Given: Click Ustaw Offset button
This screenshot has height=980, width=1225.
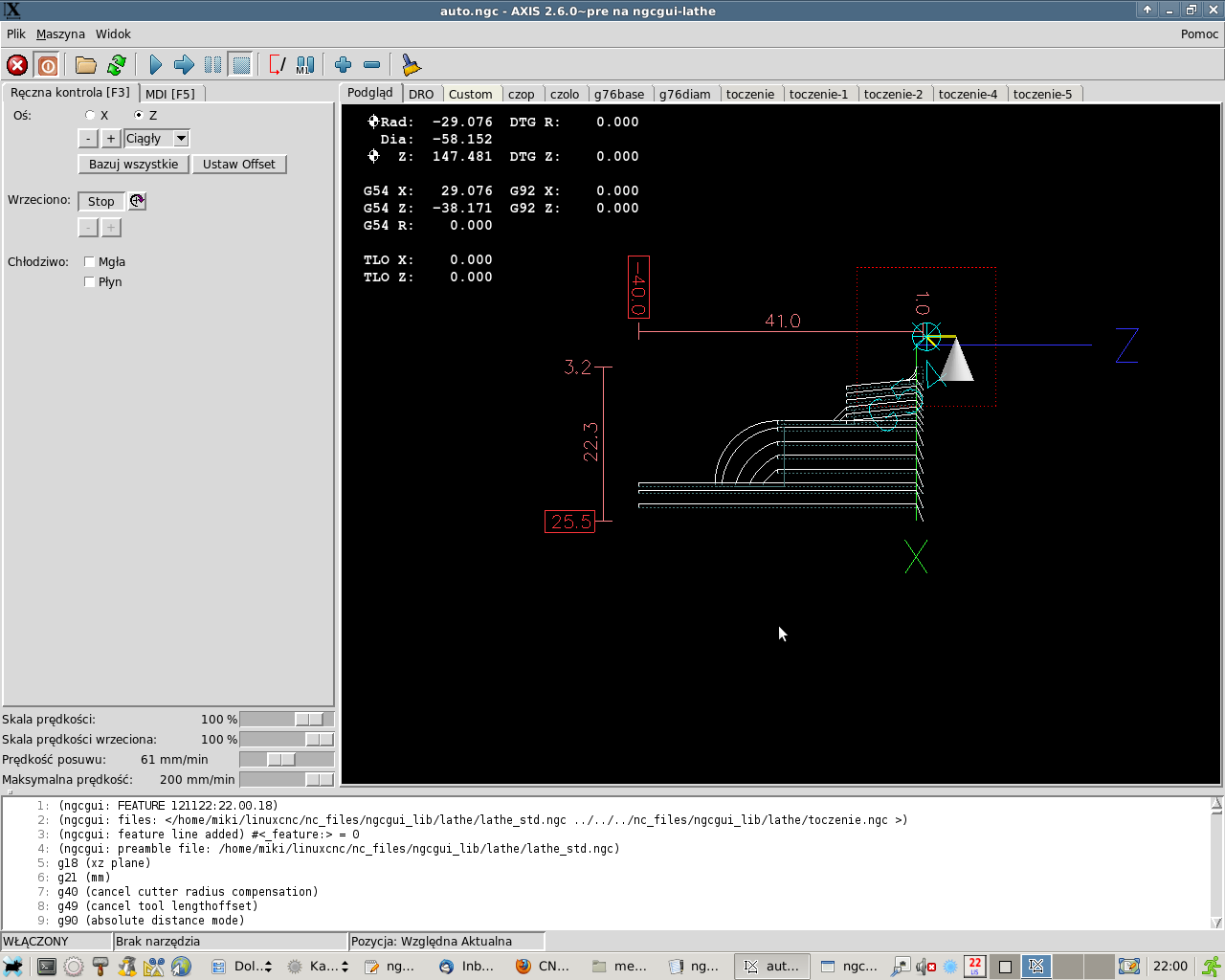Looking at the screenshot, I should pos(238,164).
